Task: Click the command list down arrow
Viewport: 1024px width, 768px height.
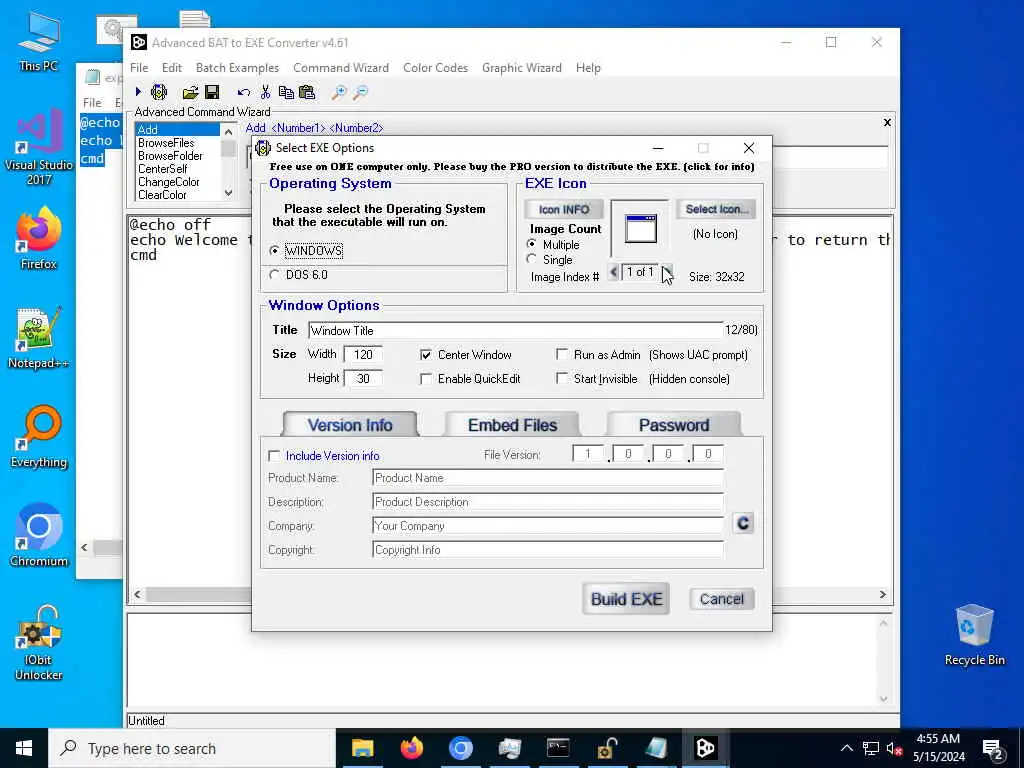Action: click(x=228, y=193)
